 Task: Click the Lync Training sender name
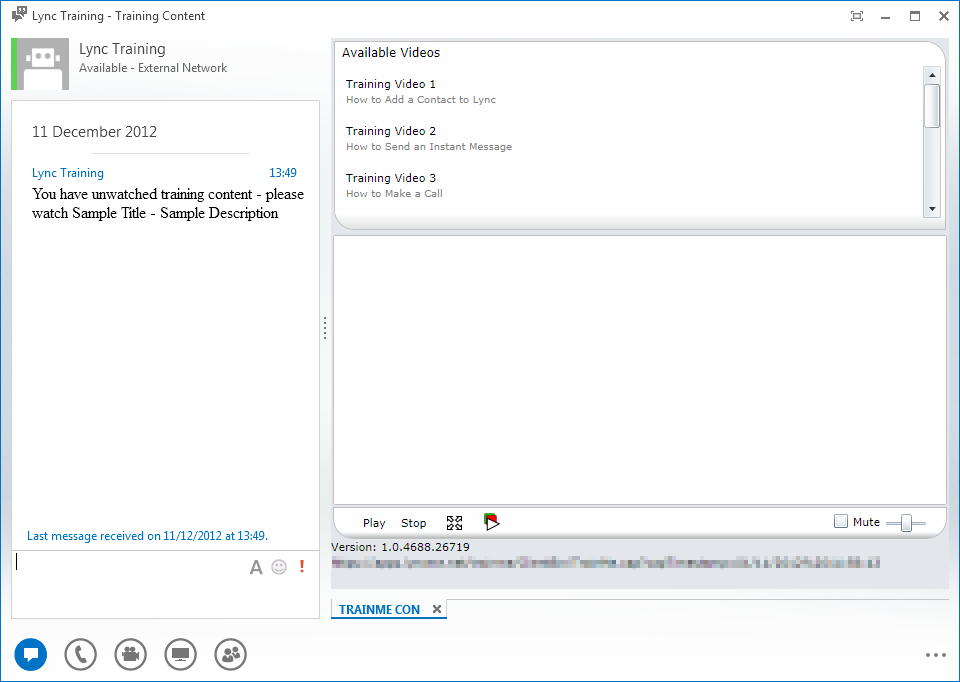68,173
